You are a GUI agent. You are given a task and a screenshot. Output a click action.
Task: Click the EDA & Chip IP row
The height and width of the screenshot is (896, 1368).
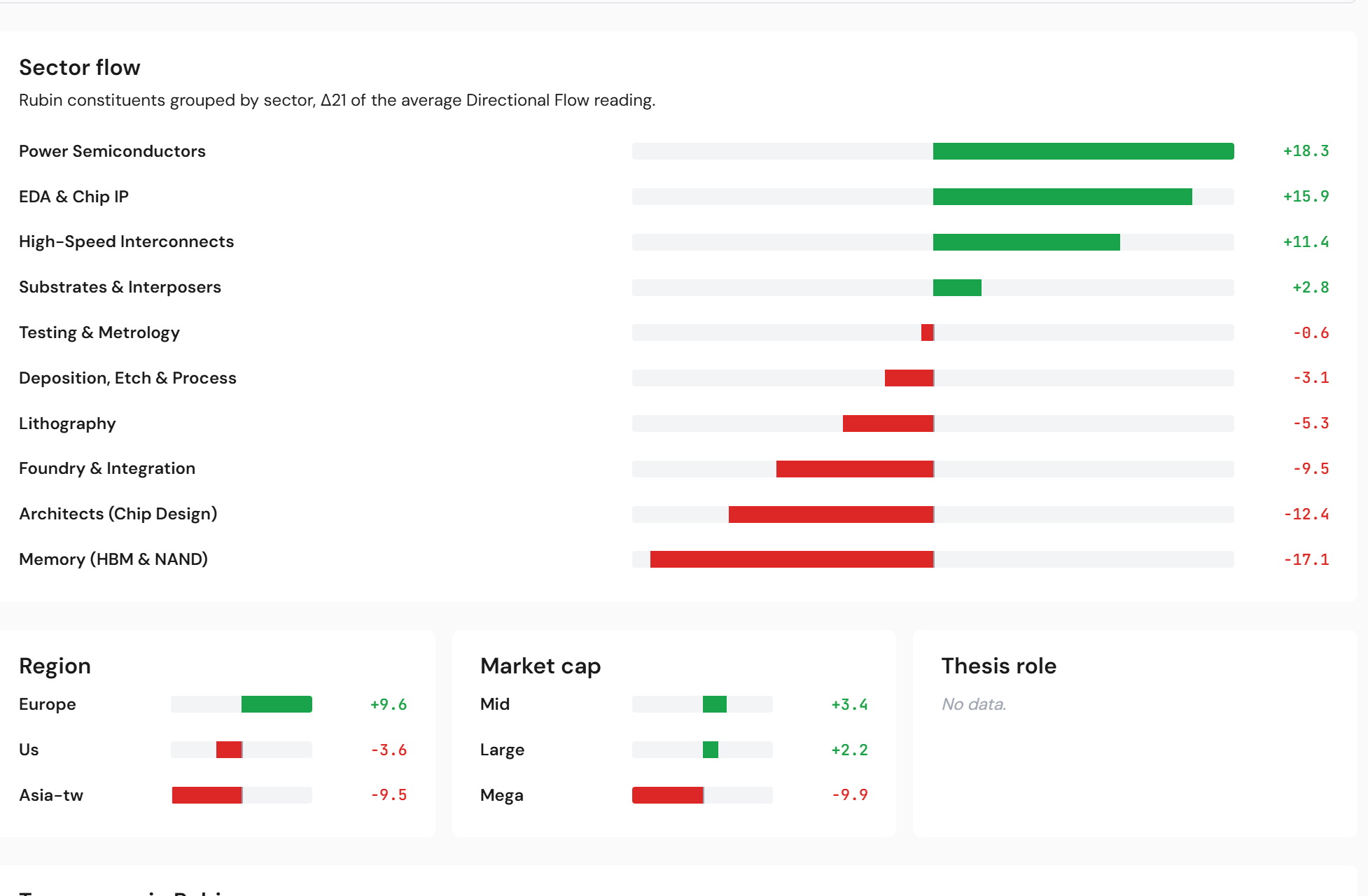point(74,197)
